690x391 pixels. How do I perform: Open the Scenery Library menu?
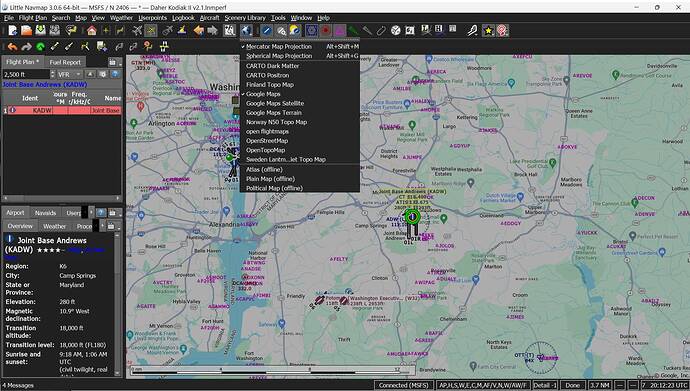(x=245, y=18)
